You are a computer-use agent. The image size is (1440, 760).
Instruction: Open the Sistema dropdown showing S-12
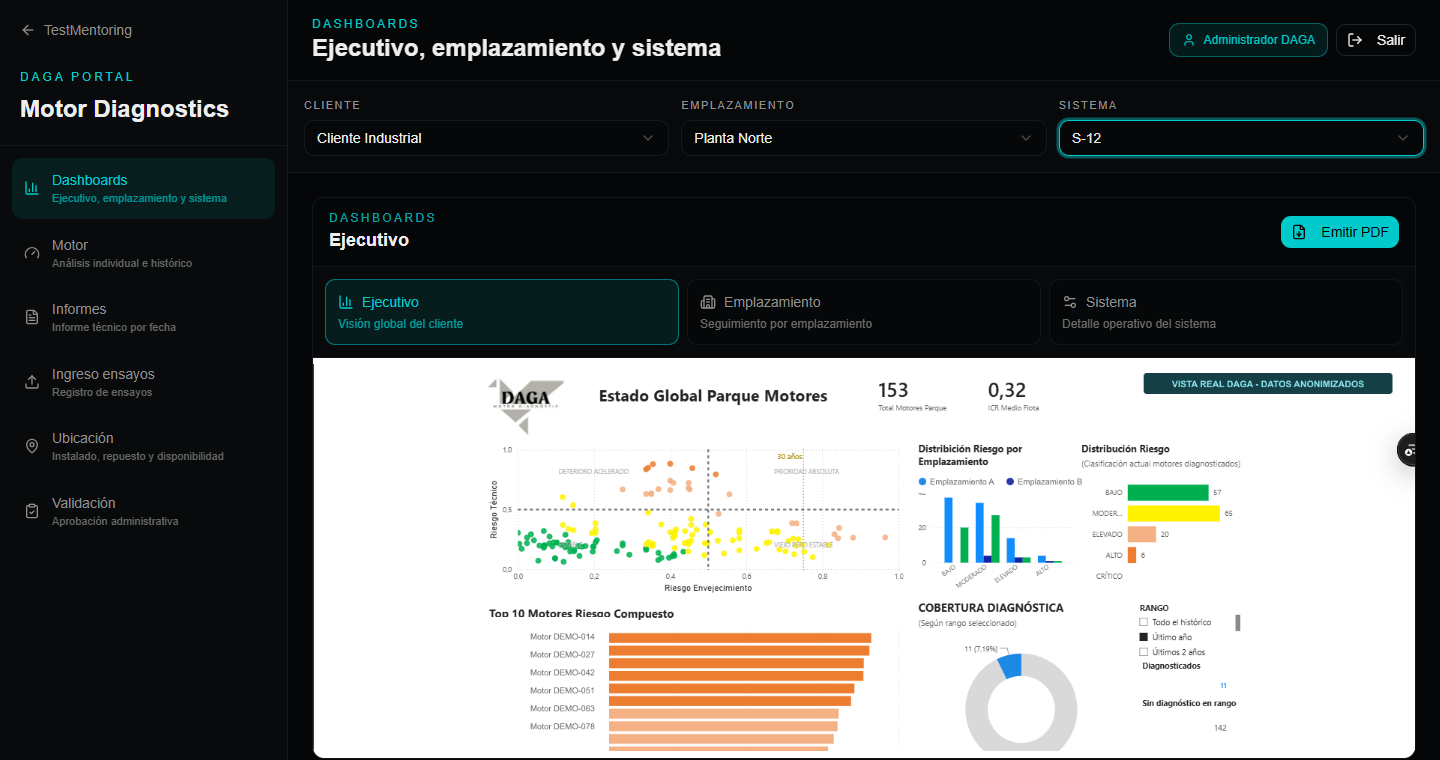click(x=1241, y=138)
